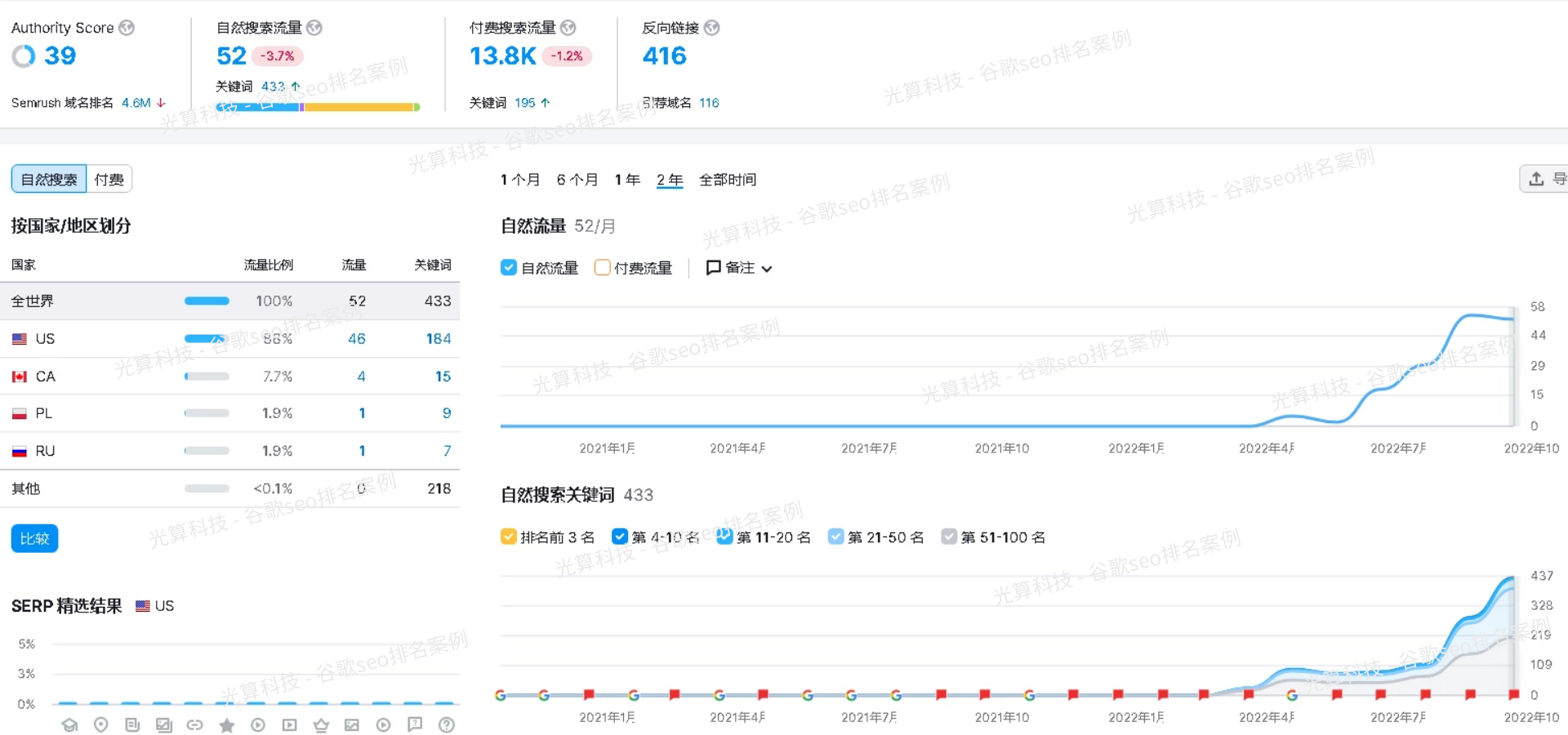Click the Authority Score info icon
The image size is (1568, 735).
127,28
